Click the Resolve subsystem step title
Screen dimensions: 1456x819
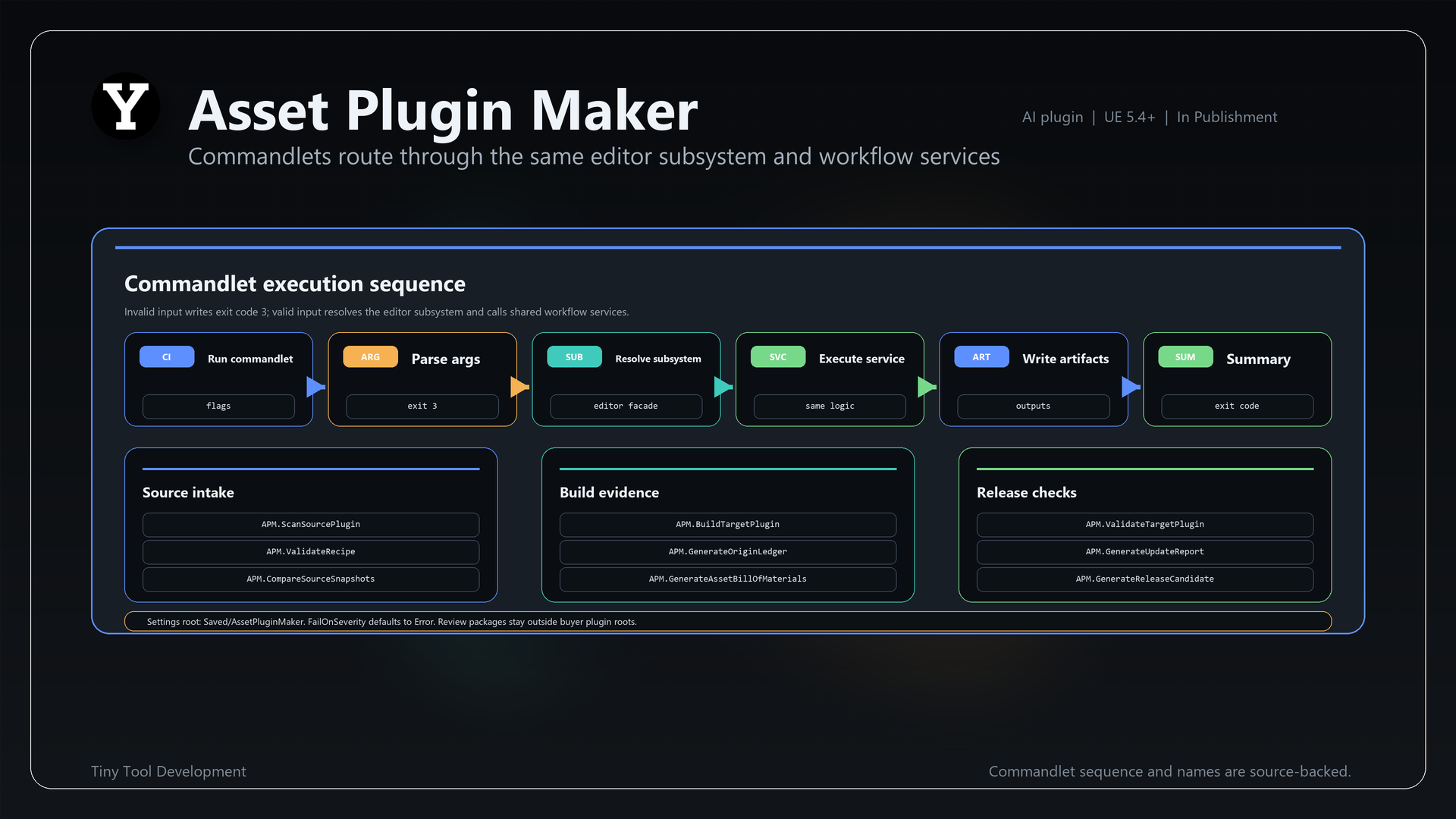click(658, 359)
